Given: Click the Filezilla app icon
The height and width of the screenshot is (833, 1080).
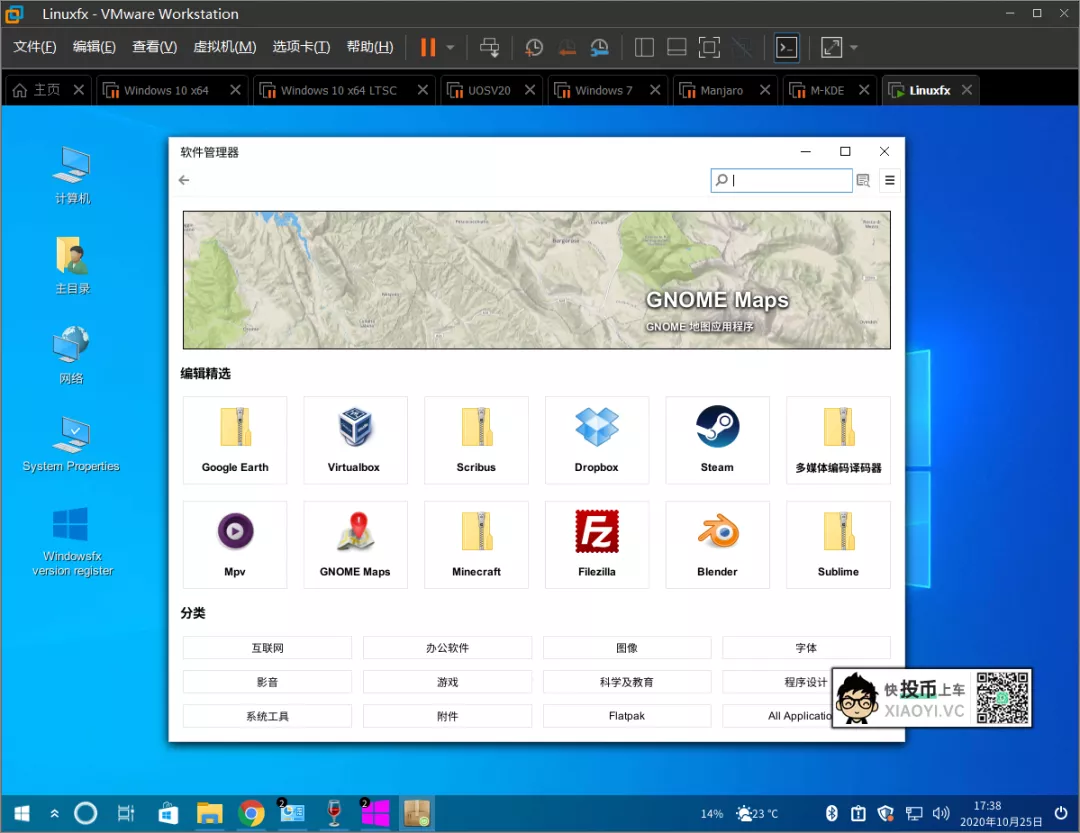Looking at the screenshot, I should point(597,531).
